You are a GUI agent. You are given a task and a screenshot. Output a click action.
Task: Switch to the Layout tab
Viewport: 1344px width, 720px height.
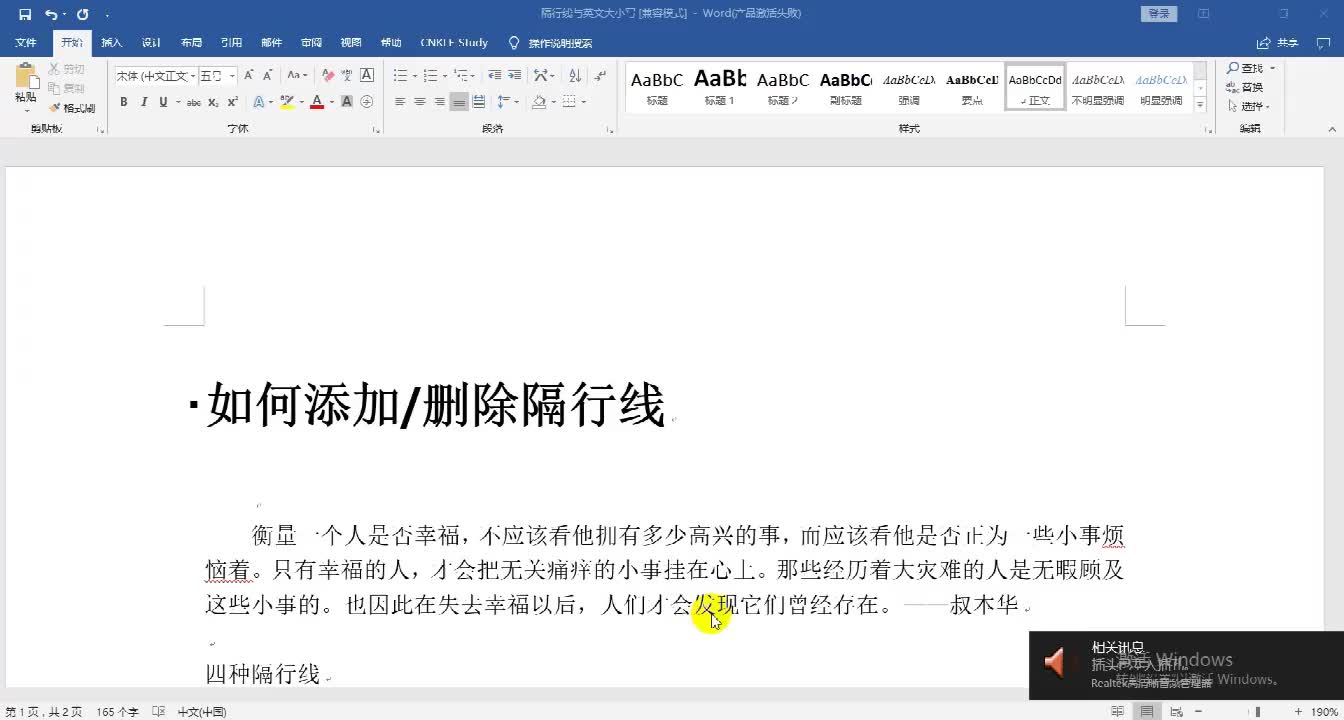pyautogui.click(x=191, y=43)
